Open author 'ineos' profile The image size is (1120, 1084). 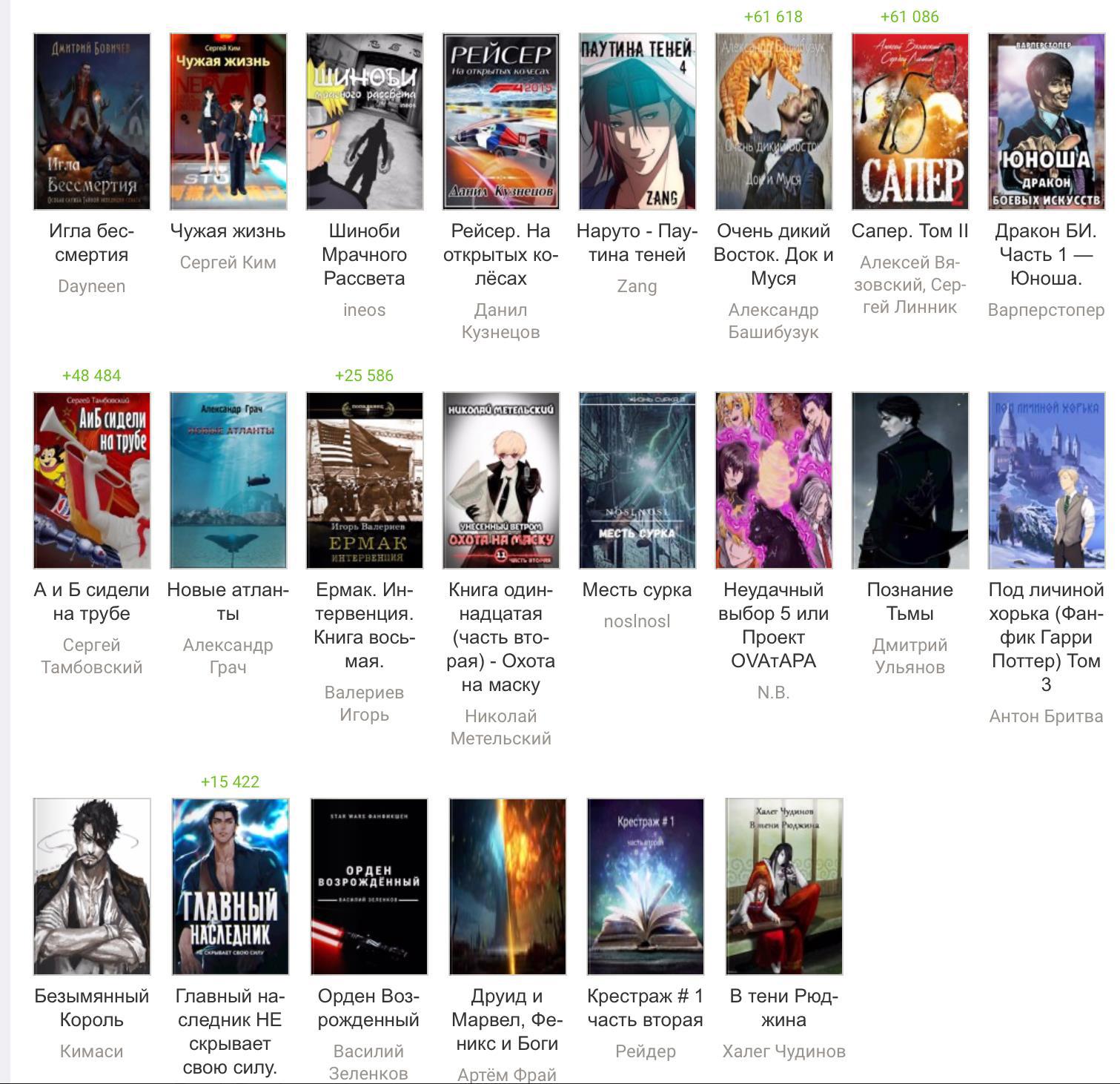point(365,310)
